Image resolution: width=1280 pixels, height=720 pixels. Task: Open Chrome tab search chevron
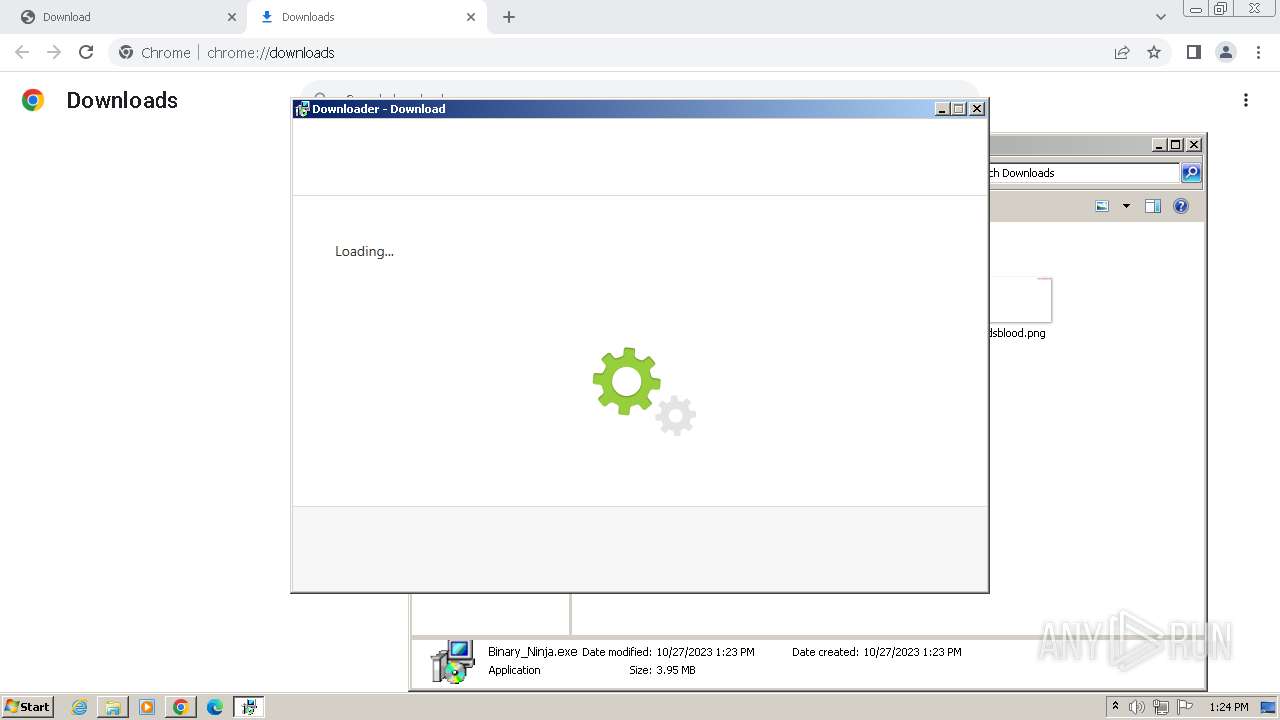[x=1161, y=17]
